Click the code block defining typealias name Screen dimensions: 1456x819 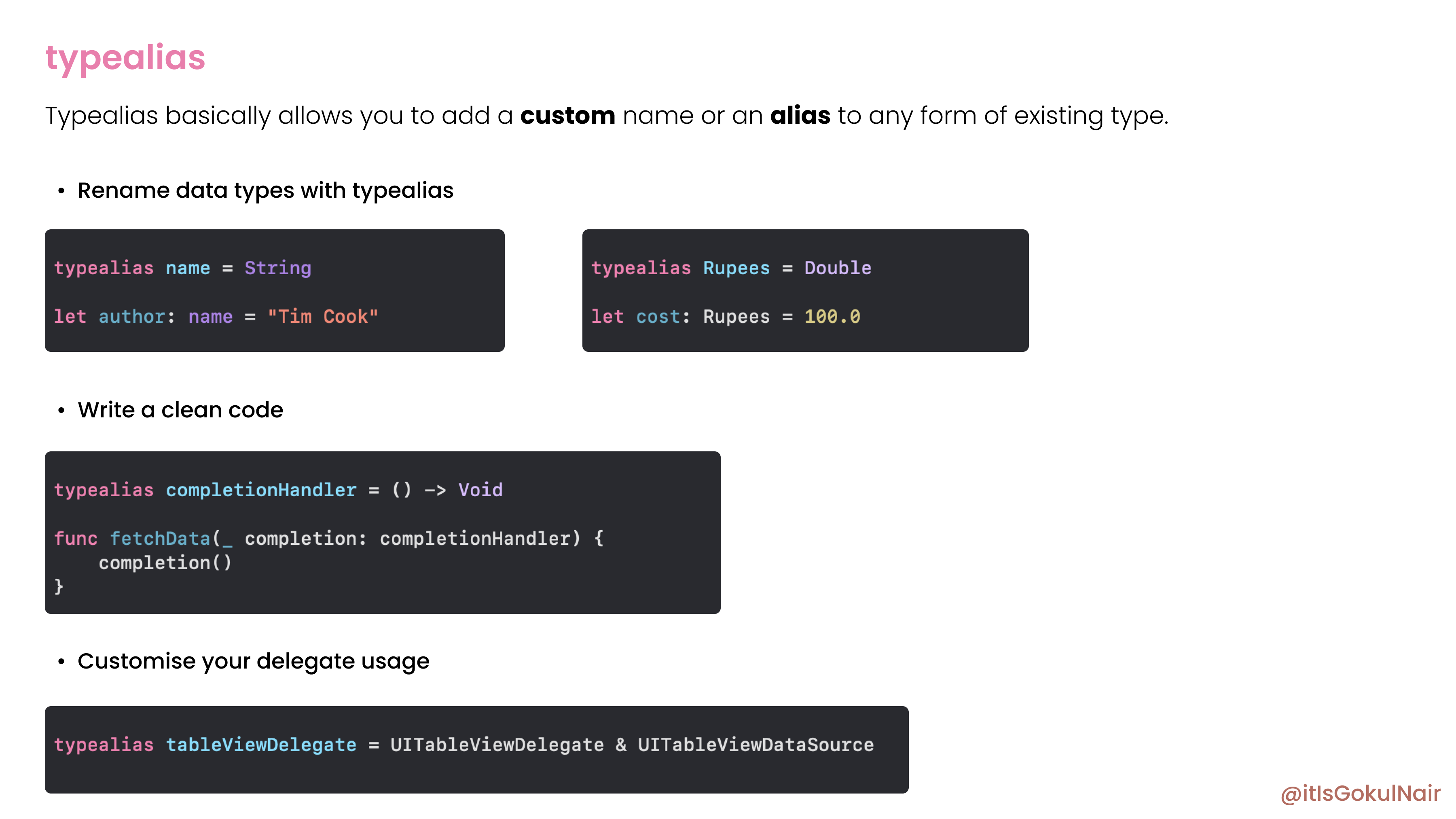coord(274,291)
